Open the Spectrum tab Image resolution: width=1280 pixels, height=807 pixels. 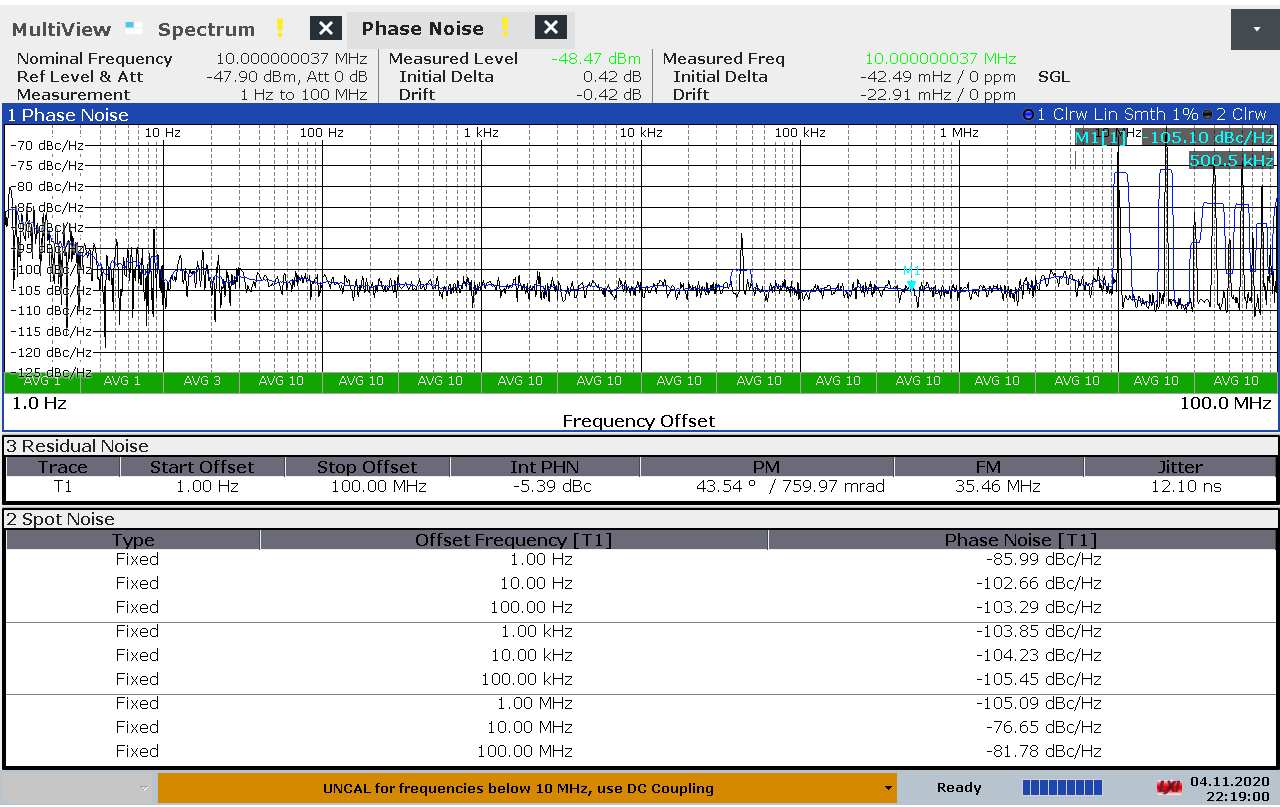point(206,29)
